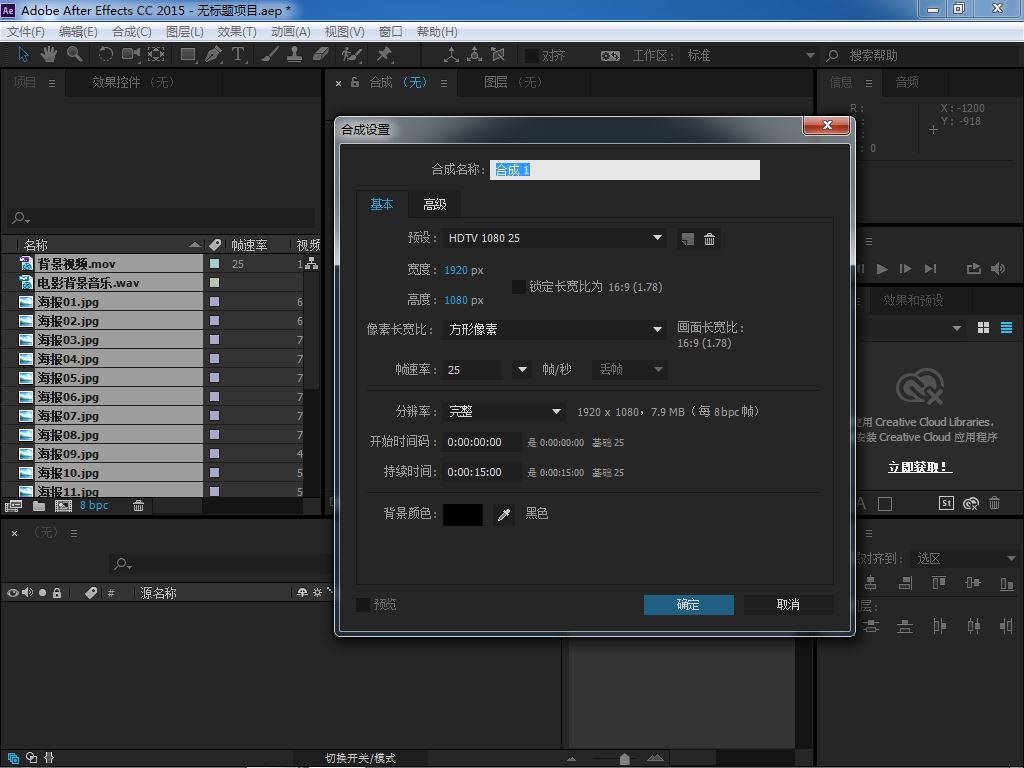Mute audio in the preview panel

pyautogui.click(x=998, y=268)
